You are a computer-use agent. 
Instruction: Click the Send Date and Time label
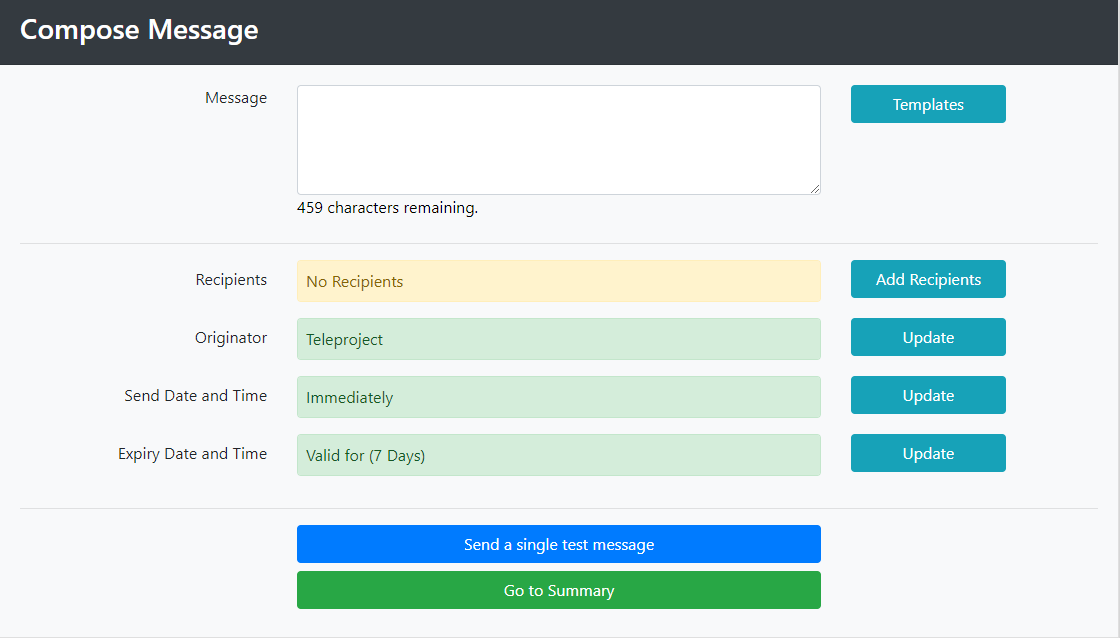click(196, 396)
